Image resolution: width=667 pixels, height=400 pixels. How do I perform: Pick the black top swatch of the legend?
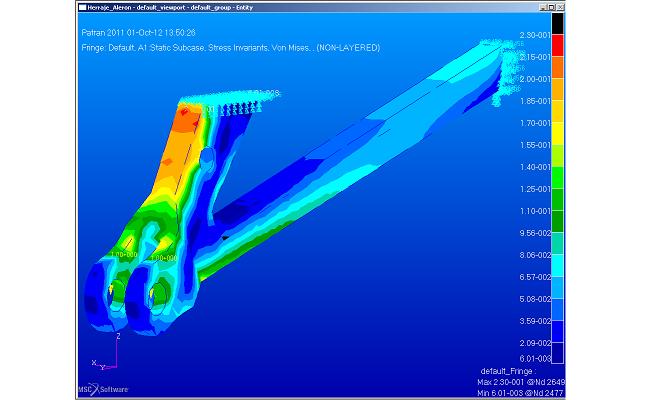click(558, 24)
